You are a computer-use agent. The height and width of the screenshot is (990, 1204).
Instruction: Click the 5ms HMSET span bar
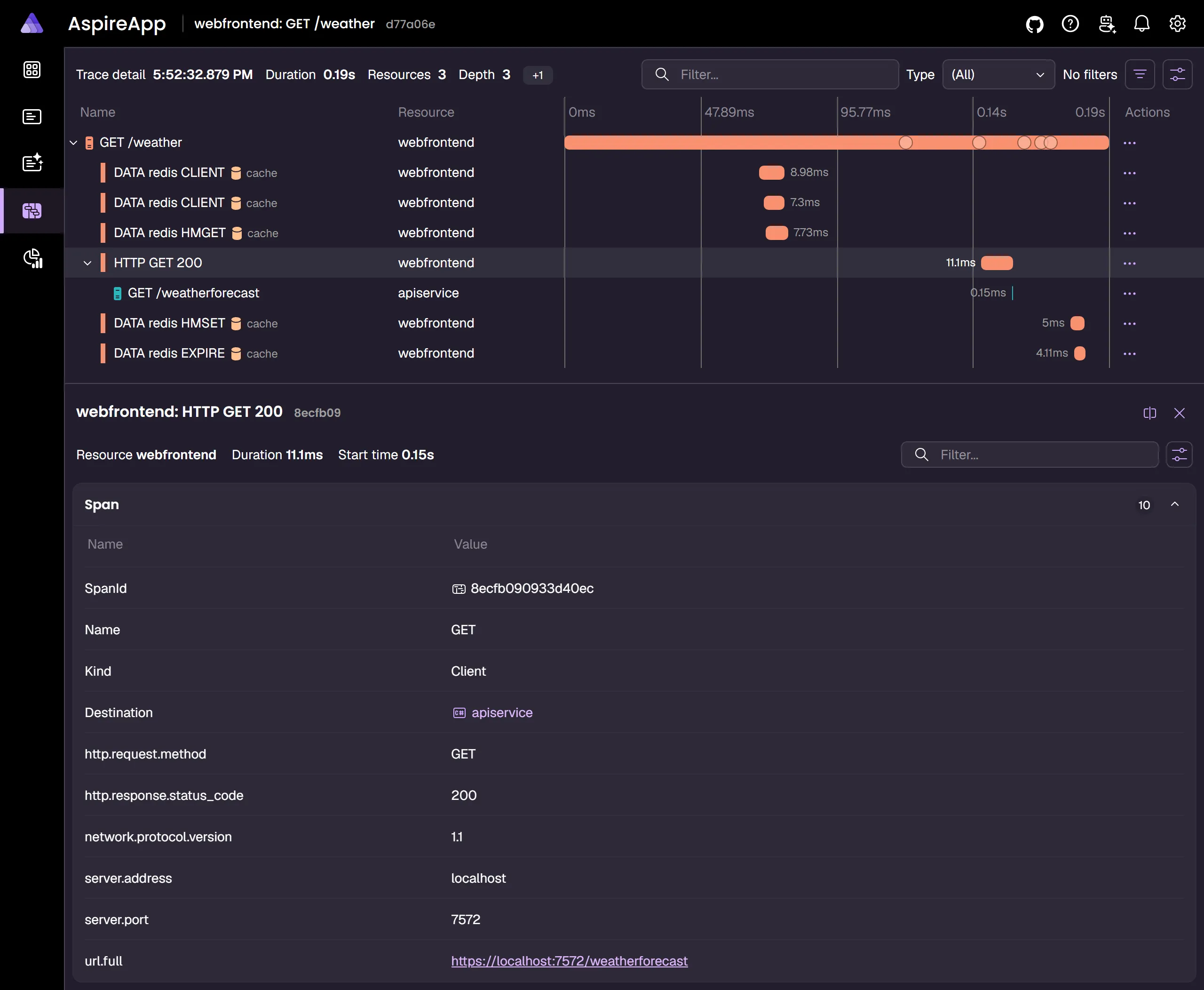click(1077, 323)
